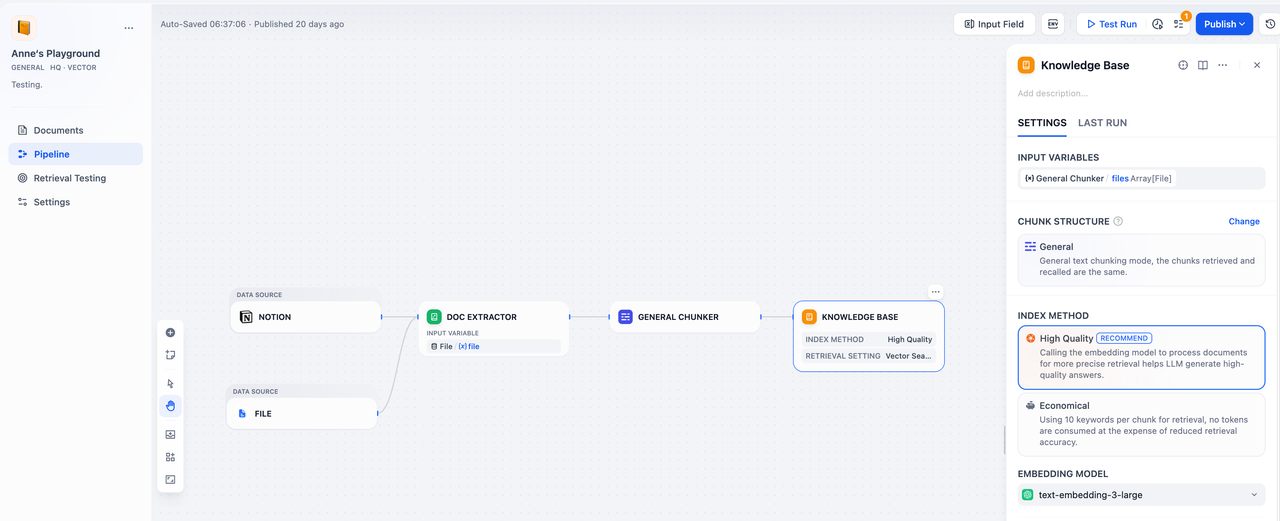The width and height of the screenshot is (1280, 521).
Task: Switch to the Last Run tab
Action: (x=1102, y=123)
